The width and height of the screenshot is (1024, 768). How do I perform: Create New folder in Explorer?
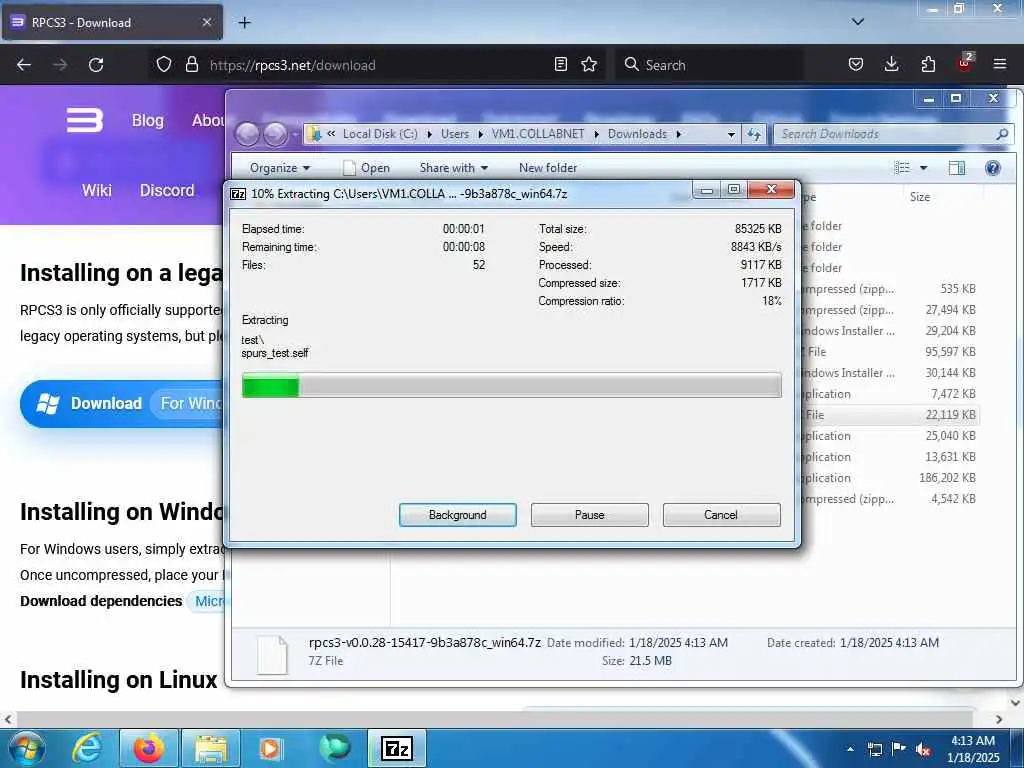click(548, 168)
